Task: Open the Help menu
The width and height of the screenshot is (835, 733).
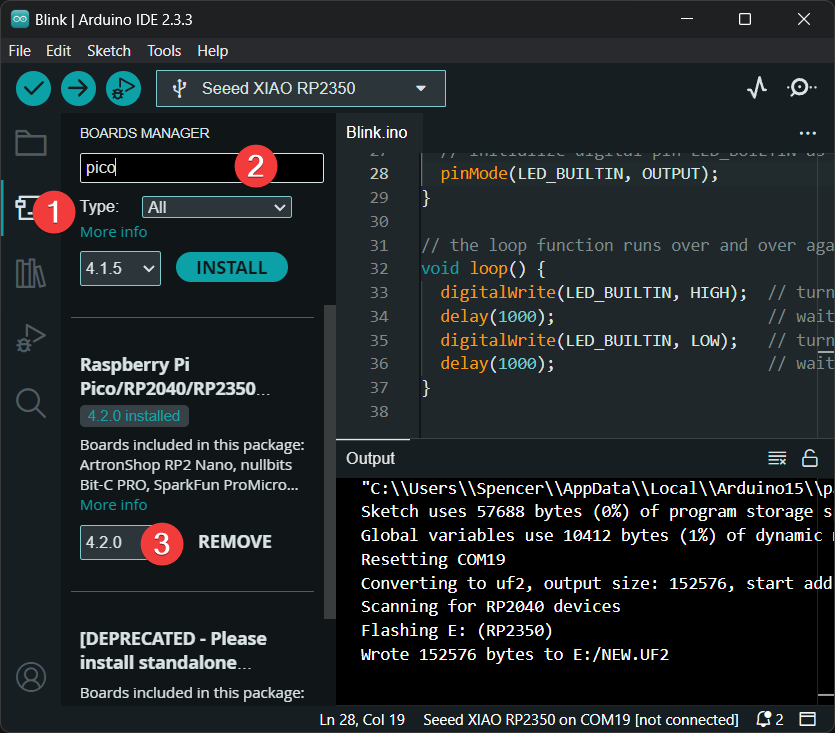Action: [x=212, y=51]
